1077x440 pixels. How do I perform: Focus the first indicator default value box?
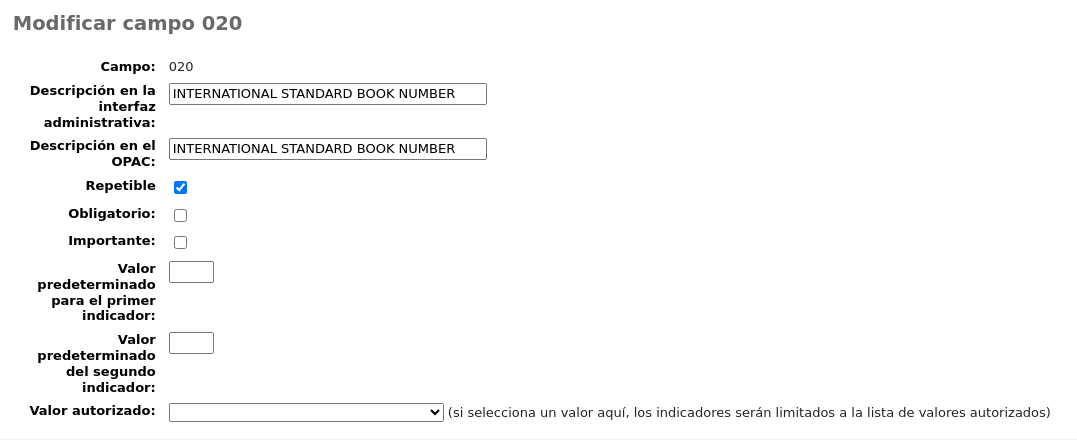point(191,272)
